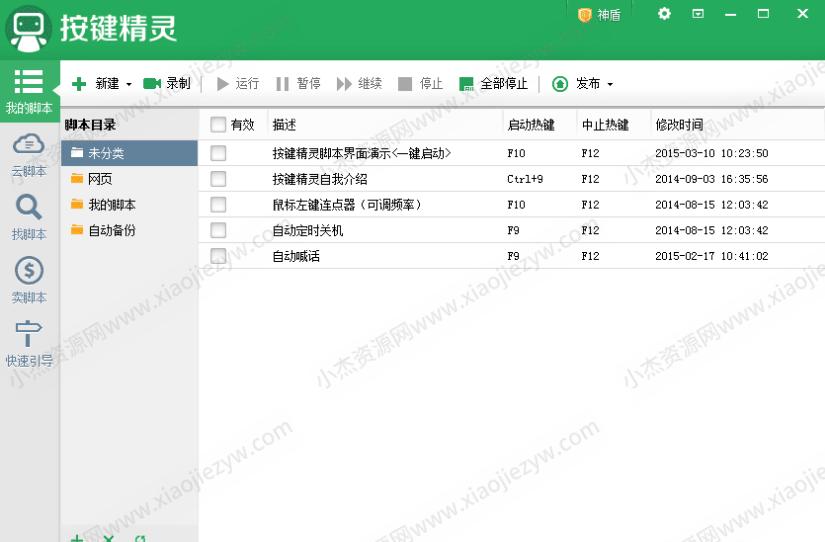Viewport: 825px width, 542px height.
Task: Resume the script with 继续
Action: coord(359,84)
